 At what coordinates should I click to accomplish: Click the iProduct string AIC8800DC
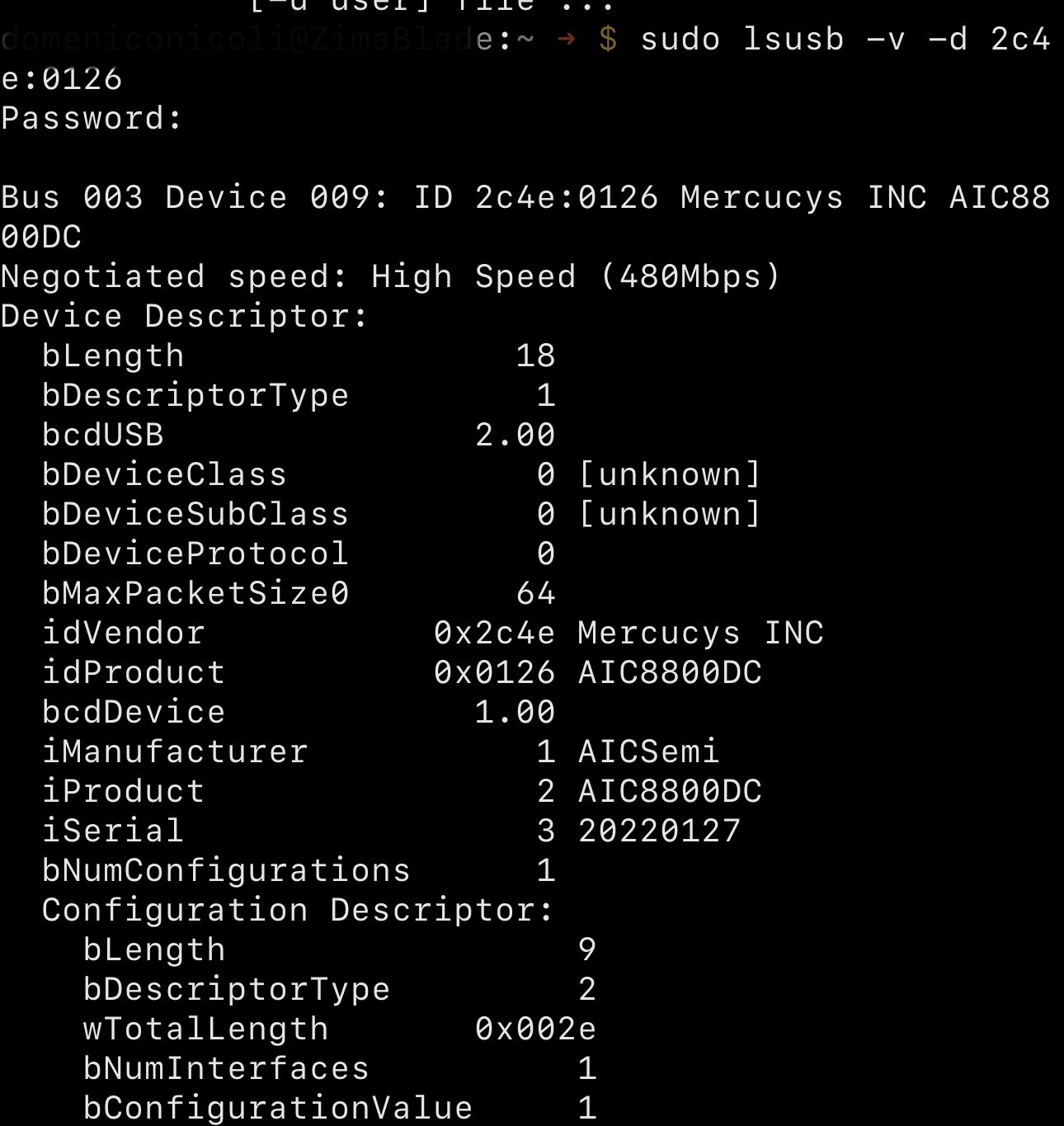(x=670, y=792)
